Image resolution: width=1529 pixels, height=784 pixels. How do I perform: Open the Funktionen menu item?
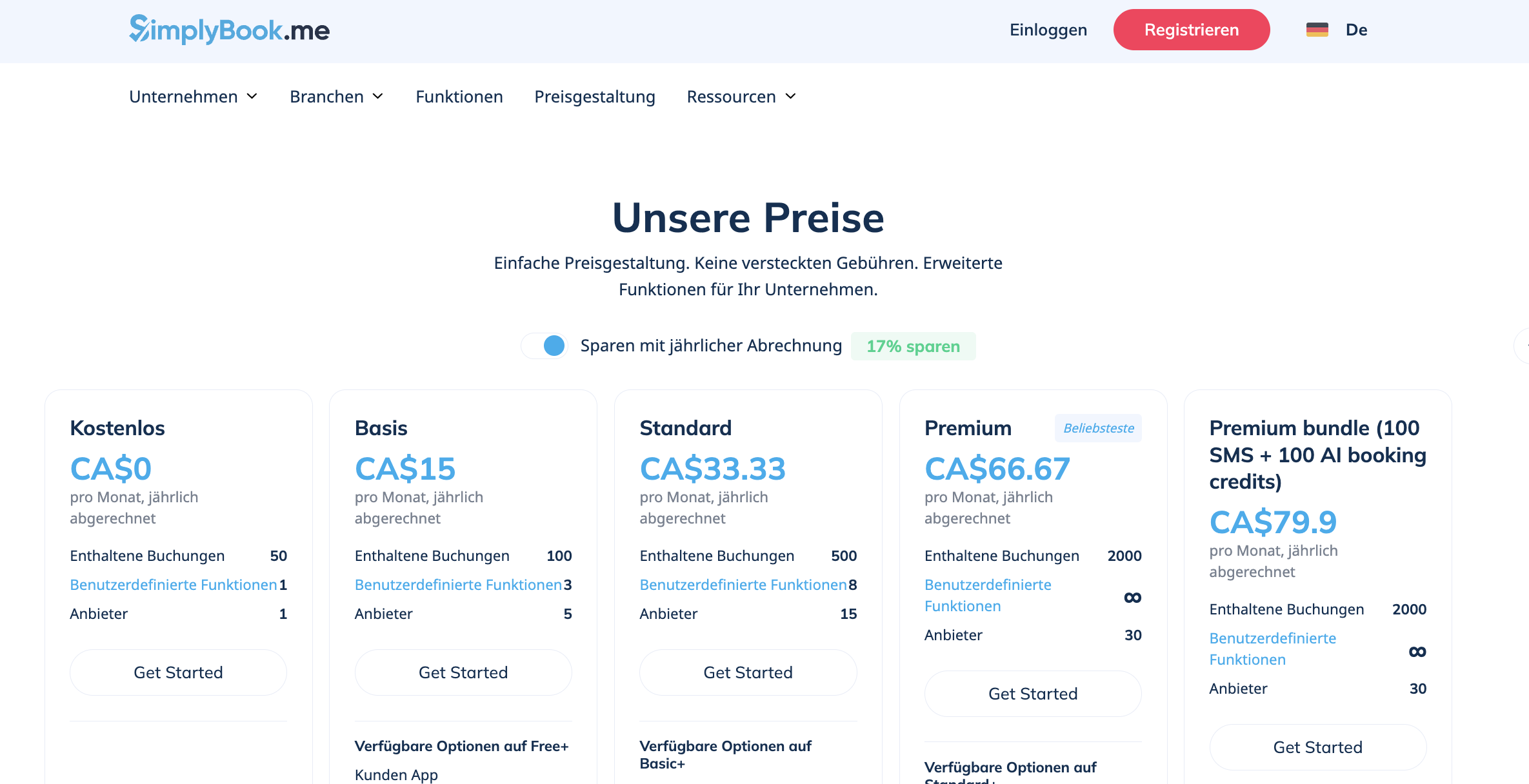(459, 97)
